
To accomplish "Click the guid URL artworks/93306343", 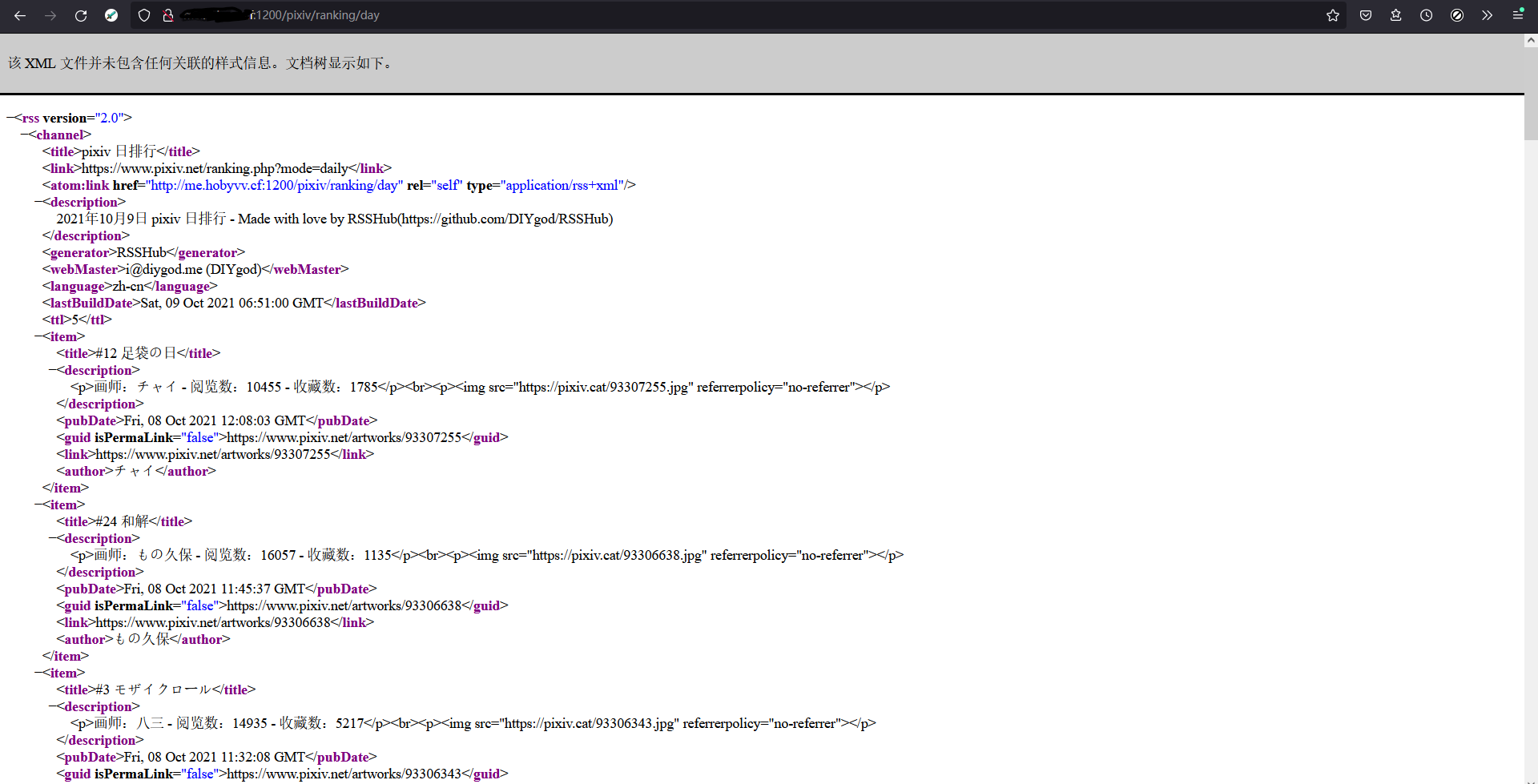I will (344, 774).
